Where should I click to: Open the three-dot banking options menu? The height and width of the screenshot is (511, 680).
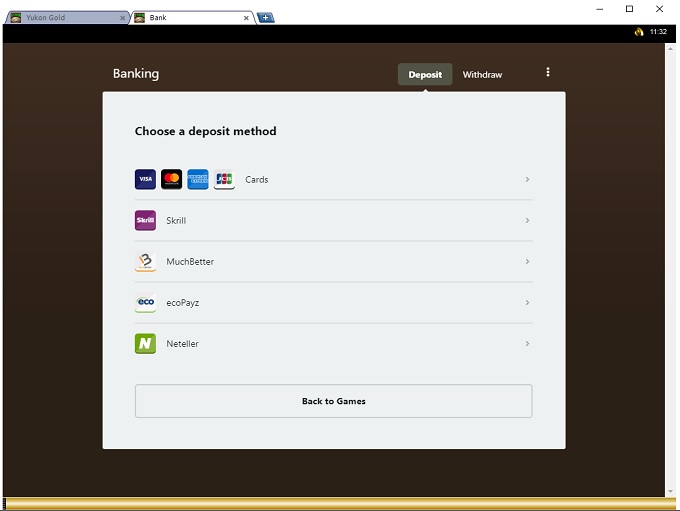[548, 73]
